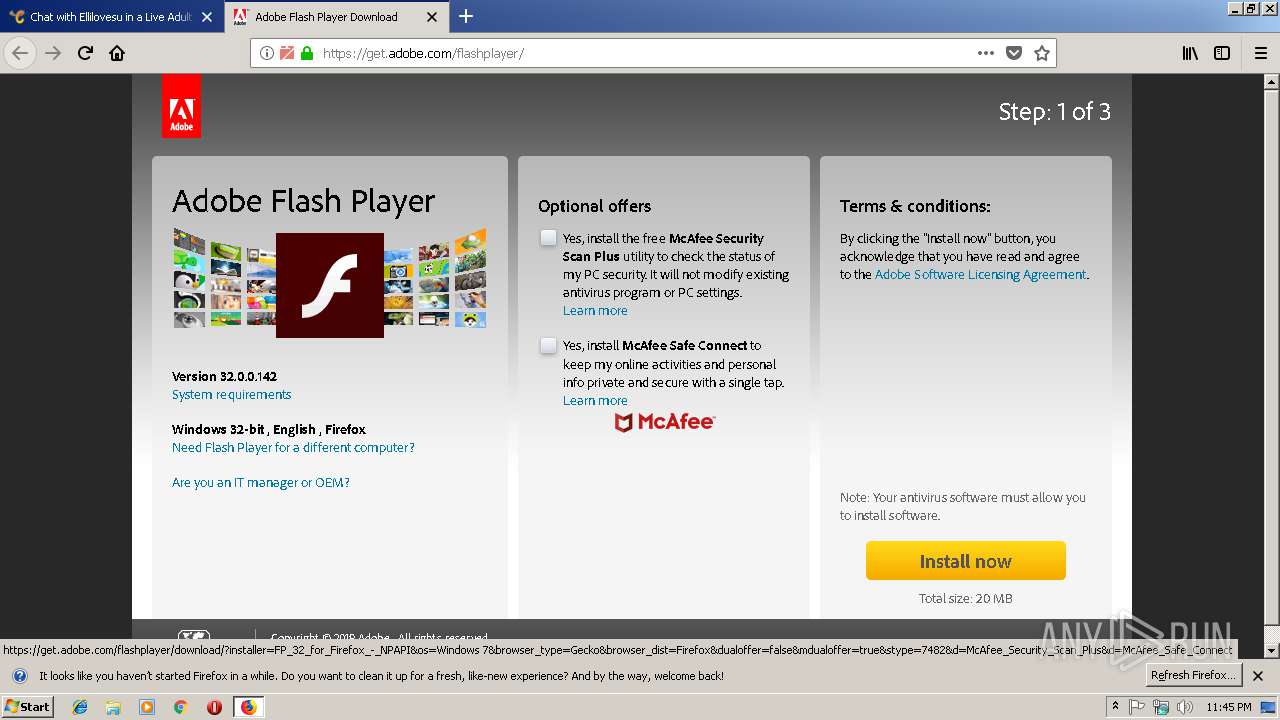Enable McAfee Safe Connect offer
Viewport: 1280px width, 720px height.
tap(548, 345)
